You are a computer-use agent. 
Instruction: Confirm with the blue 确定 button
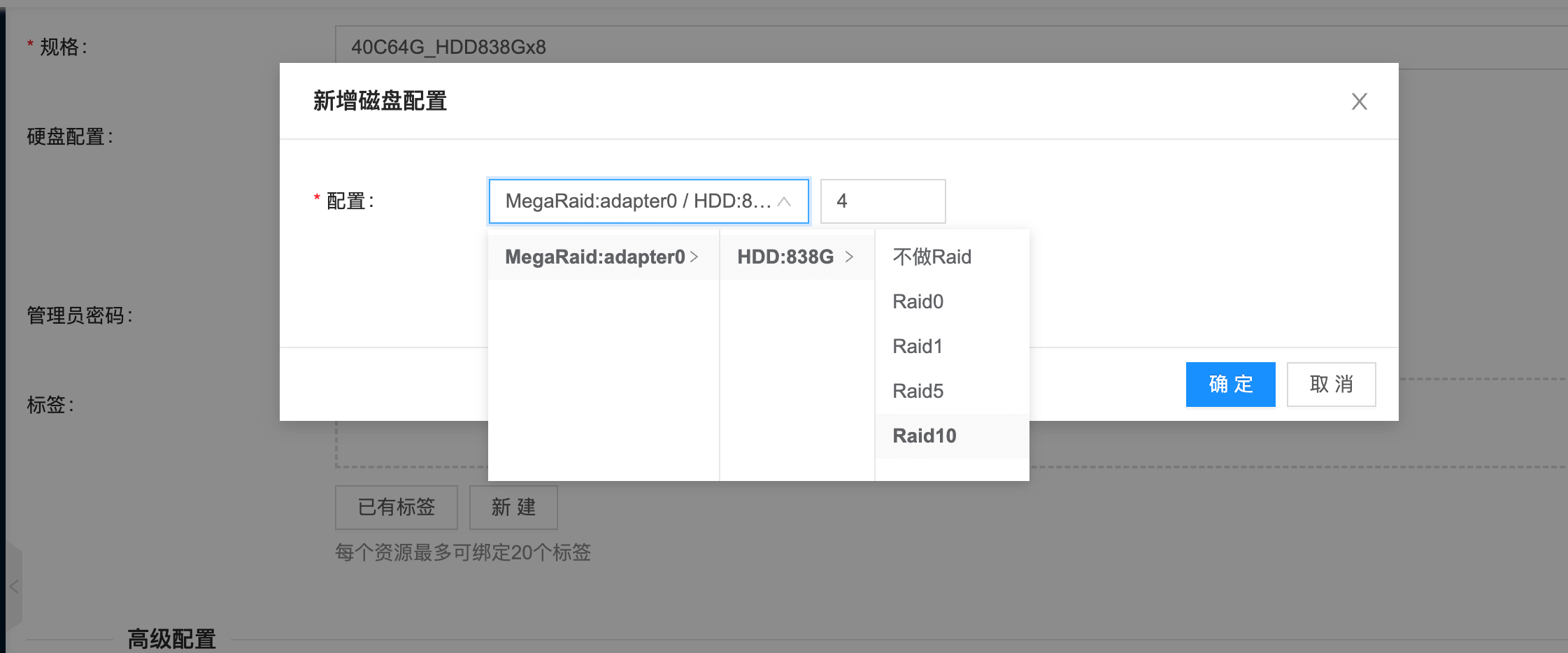tap(1230, 384)
